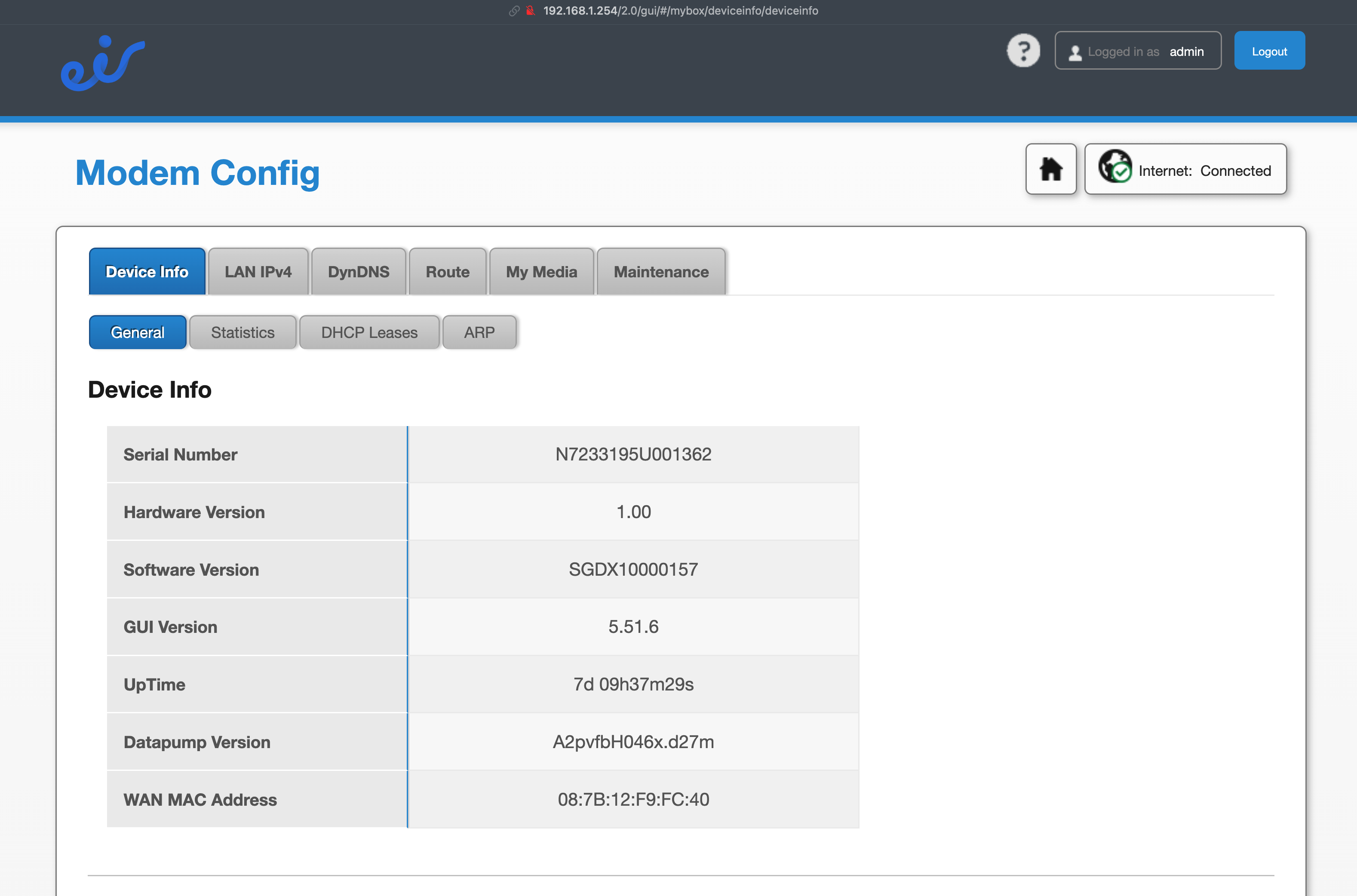Select serial value N7233195U001362

pos(634,454)
